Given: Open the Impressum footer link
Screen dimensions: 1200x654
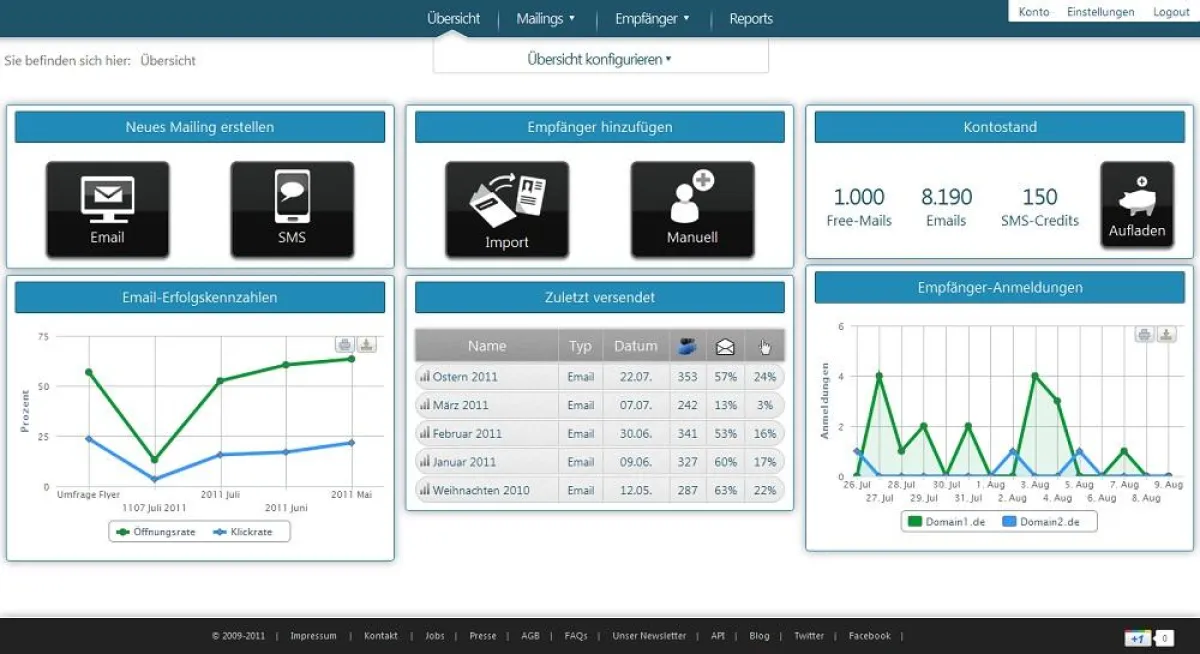Looking at the screenshot, I should (x=313, y=635).
